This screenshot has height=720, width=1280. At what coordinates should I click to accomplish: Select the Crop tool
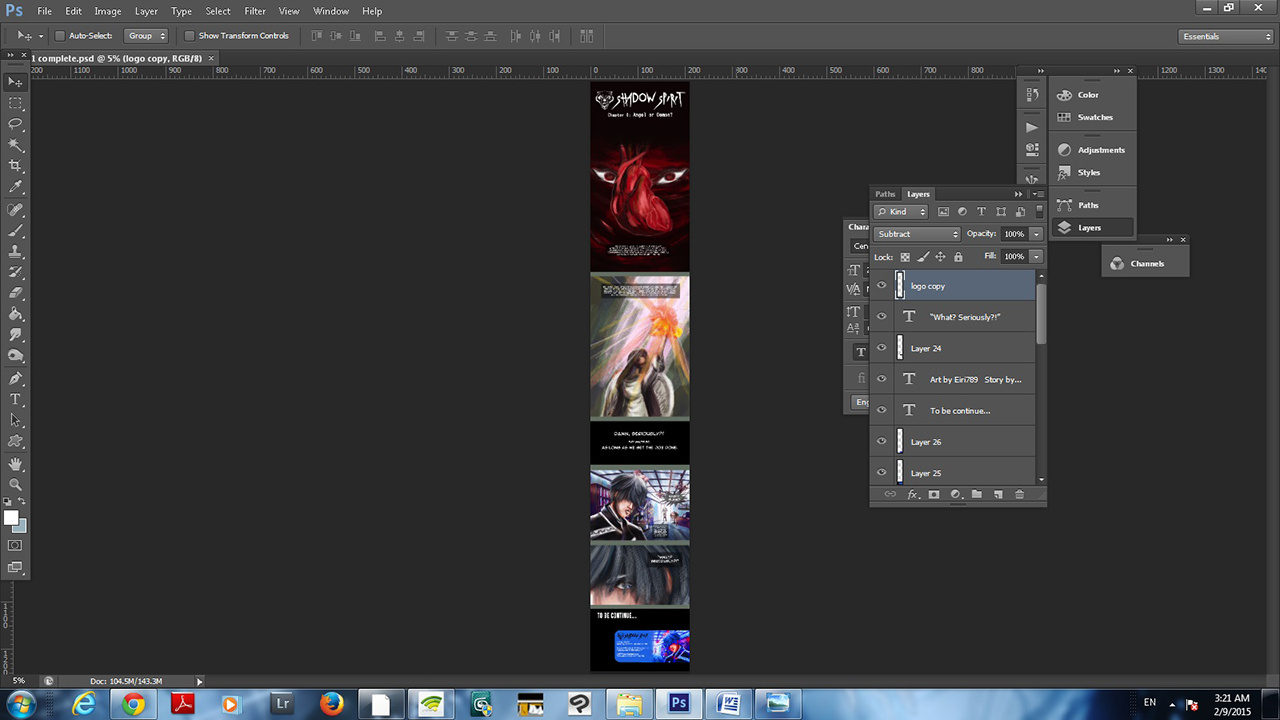[x=15, y=166]
